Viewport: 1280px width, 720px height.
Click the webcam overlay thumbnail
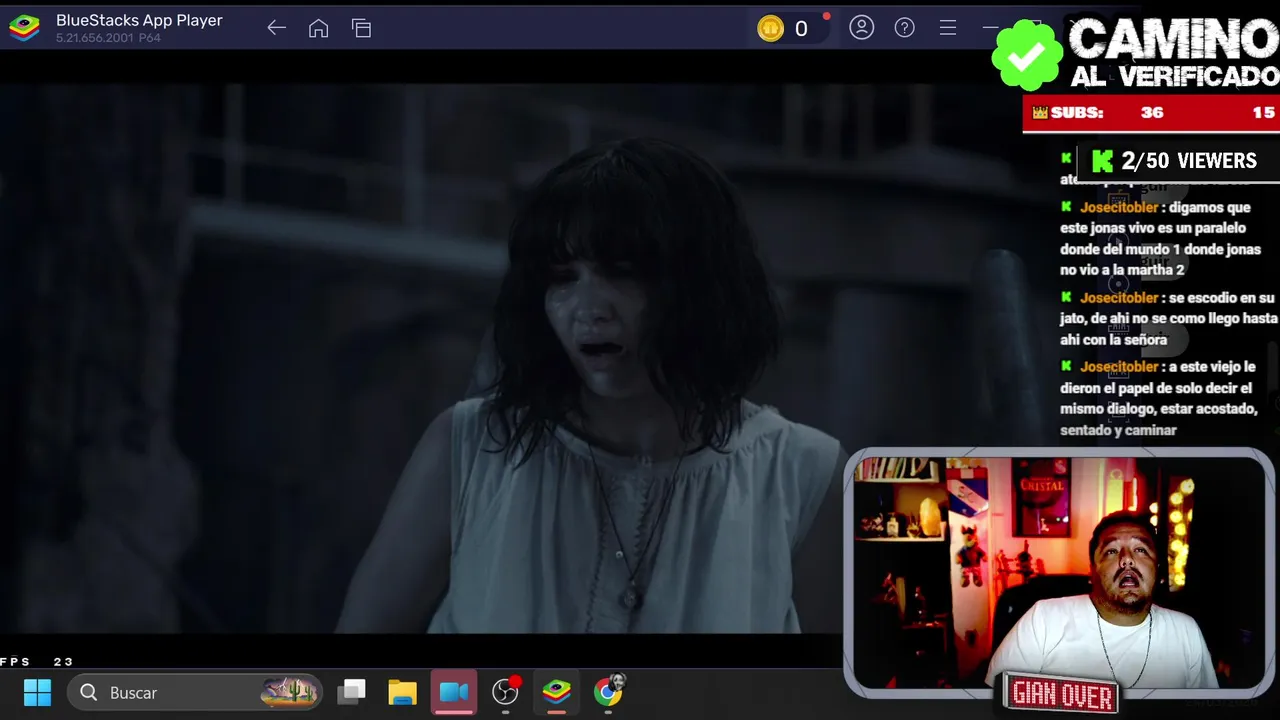(x=1060, y=572)
